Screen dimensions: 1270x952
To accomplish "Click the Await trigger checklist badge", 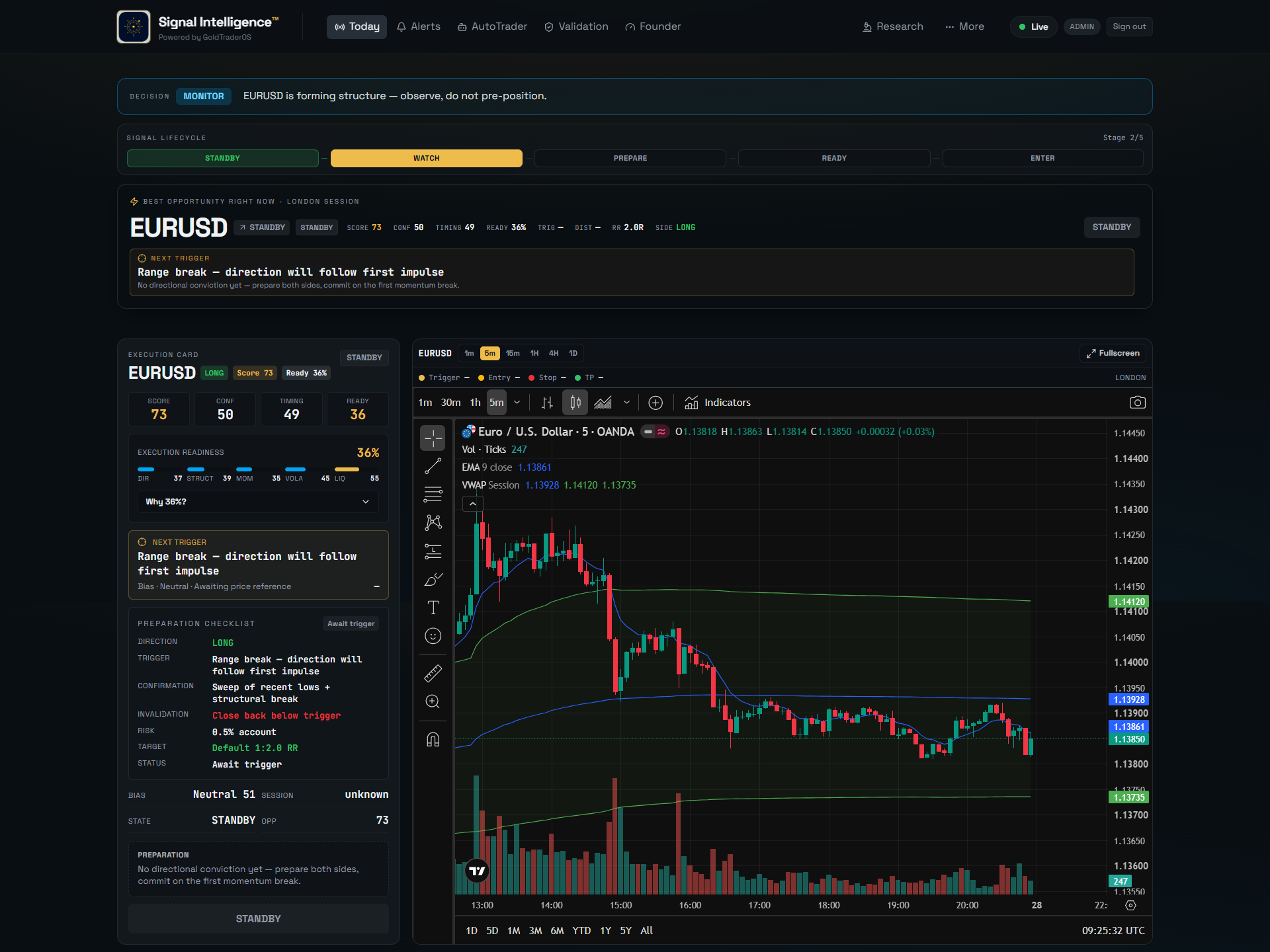I will pyautogui.click(x=351, y=624).
